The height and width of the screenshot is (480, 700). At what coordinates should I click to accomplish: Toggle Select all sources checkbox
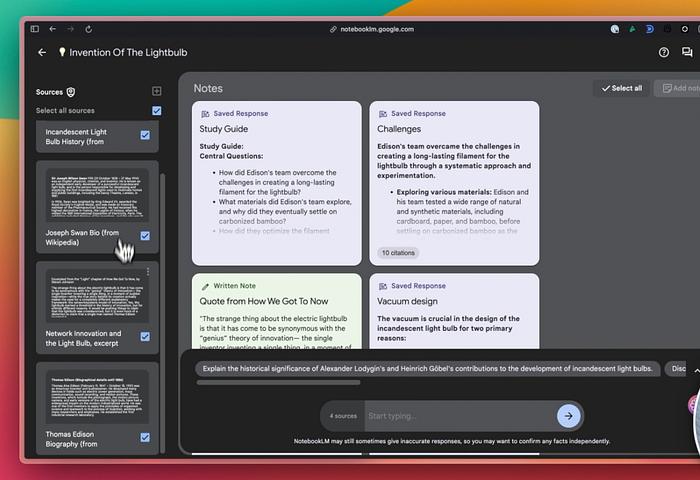[157, 110]
